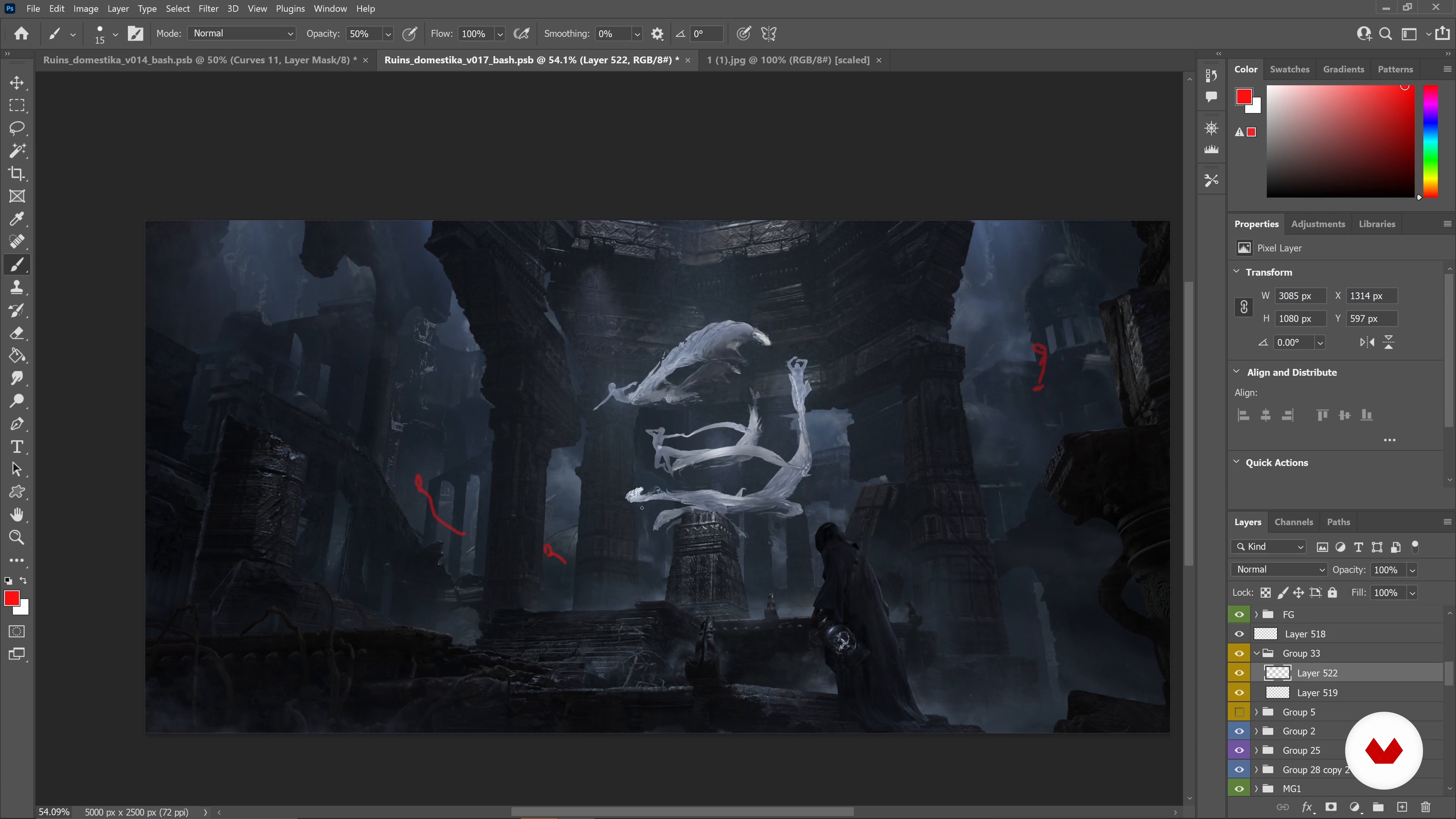Open Flow value dropdown arrow
Viewport: 1456px width, 819px height.
tap(500, 34)
